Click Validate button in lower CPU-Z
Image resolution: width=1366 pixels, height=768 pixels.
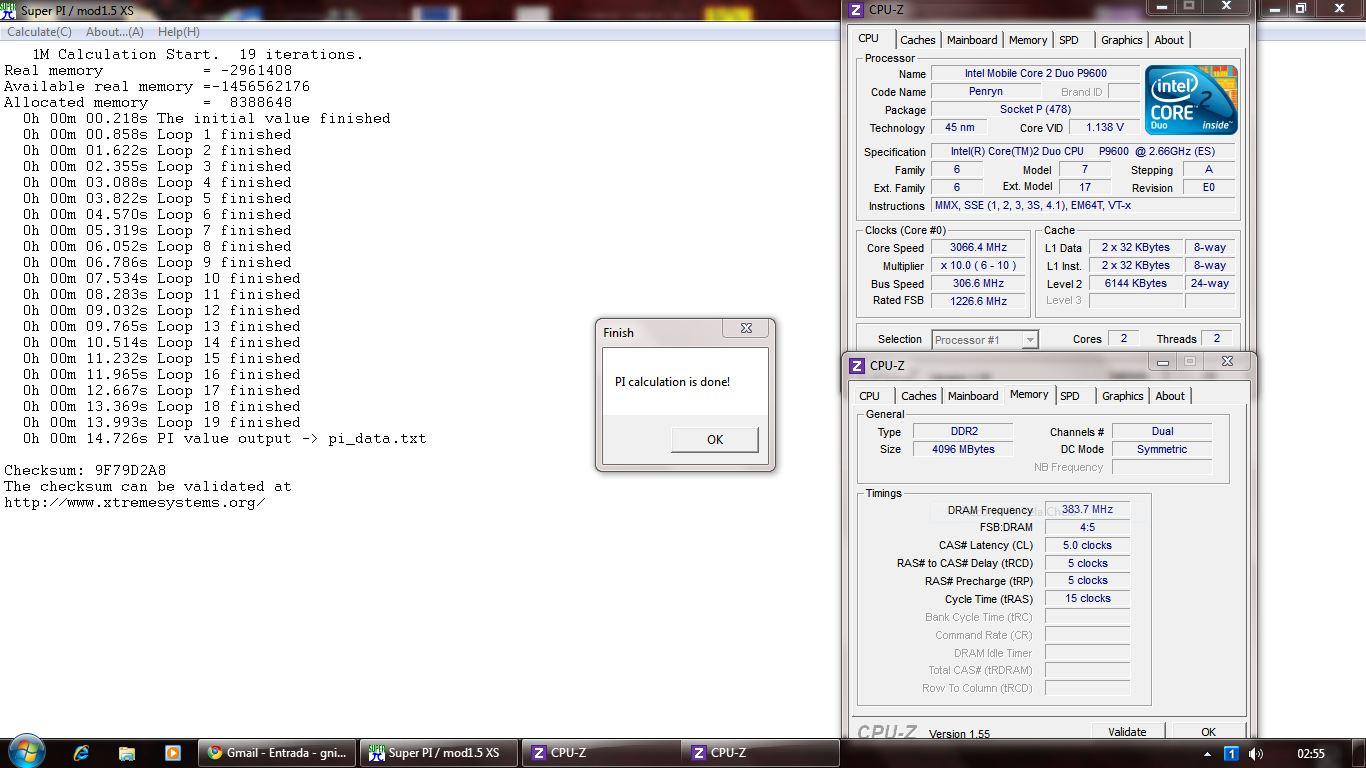click(1127, 732)
